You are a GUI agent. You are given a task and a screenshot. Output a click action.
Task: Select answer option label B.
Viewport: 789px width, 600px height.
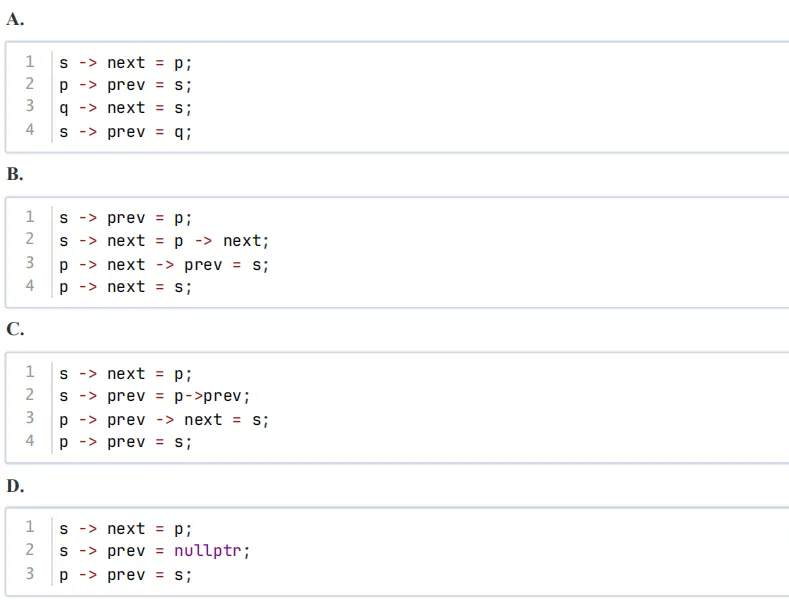point(15,174)
